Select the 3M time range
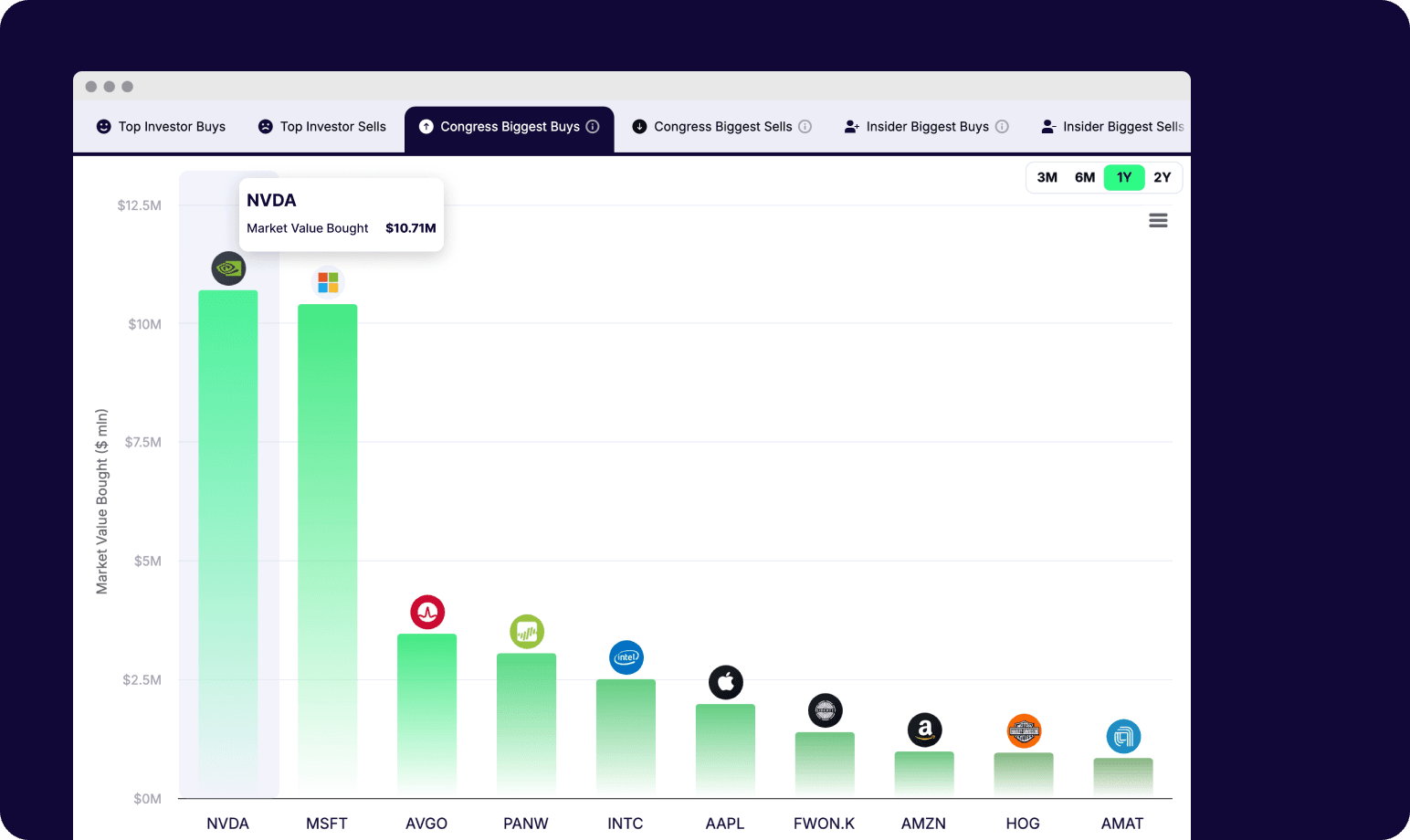1410x840 pixels. click(x=1047, y=177)
